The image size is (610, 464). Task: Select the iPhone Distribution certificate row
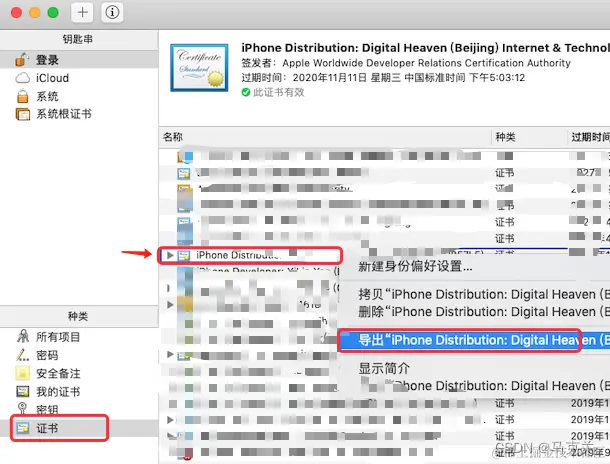coord(250,255)
